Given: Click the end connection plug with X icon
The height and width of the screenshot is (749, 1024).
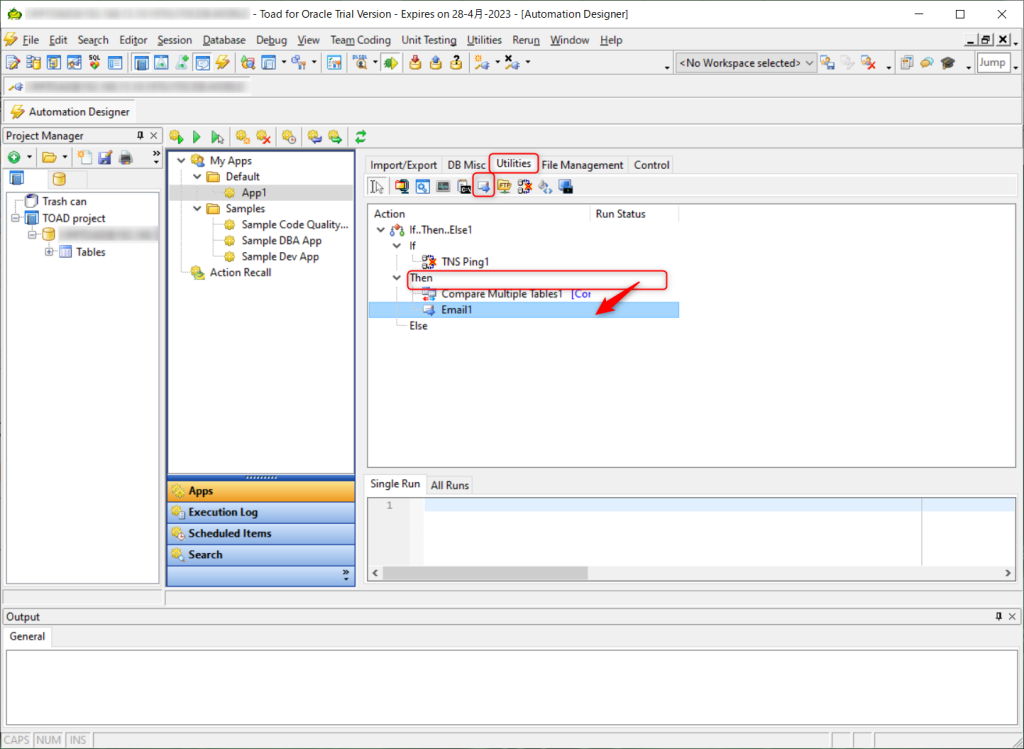Looking at the screenshot, I should click(x=513, y=63).
